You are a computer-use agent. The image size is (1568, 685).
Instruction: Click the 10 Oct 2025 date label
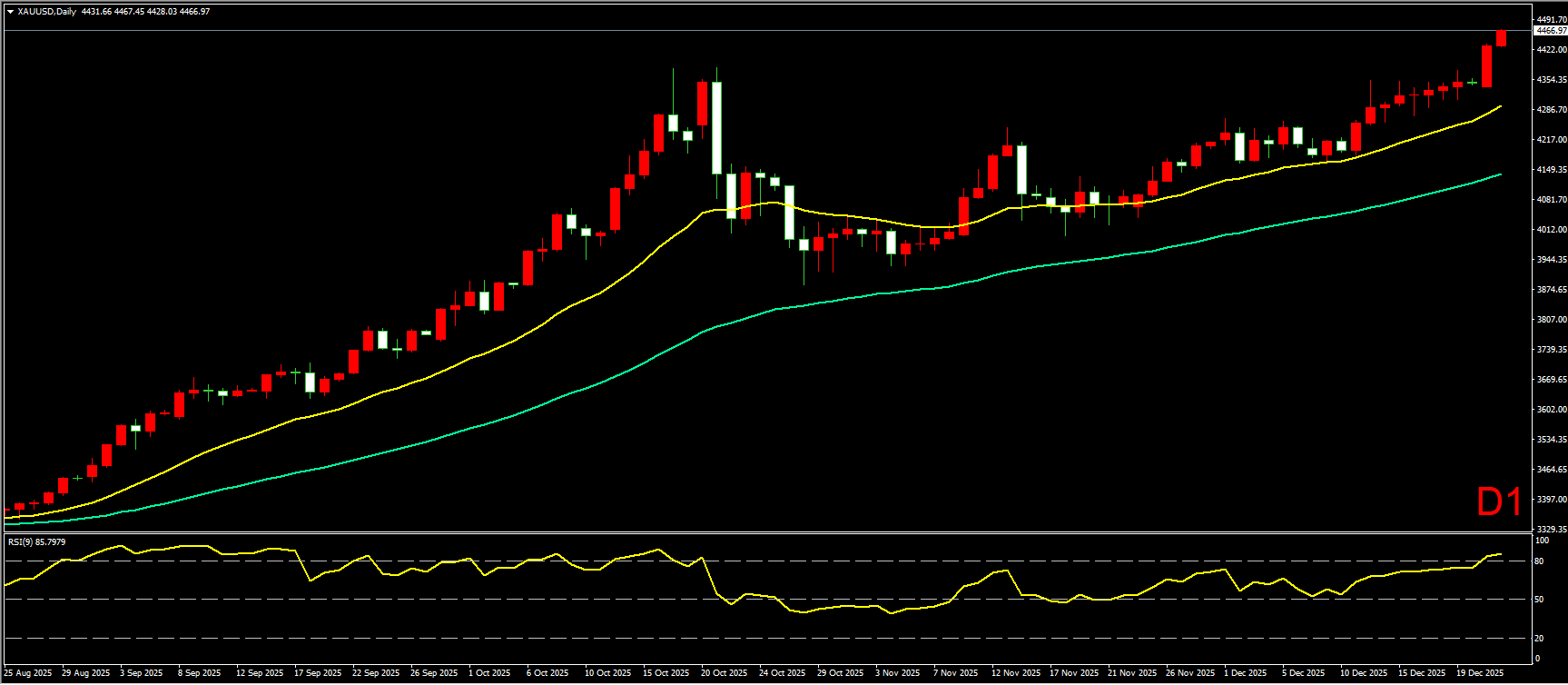click(x=608, y=673)
